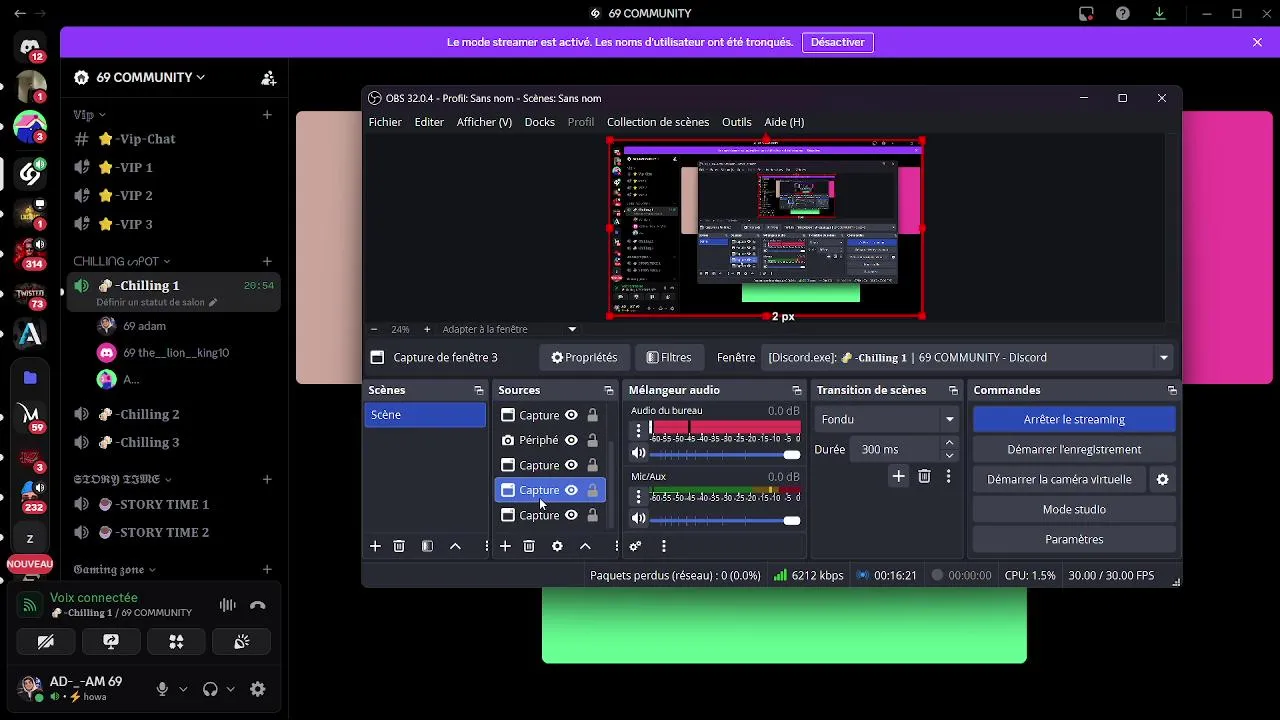Collapse the STORY TIME category
This screenshot has height=720, width=1280.
click(x=122, y=479)
